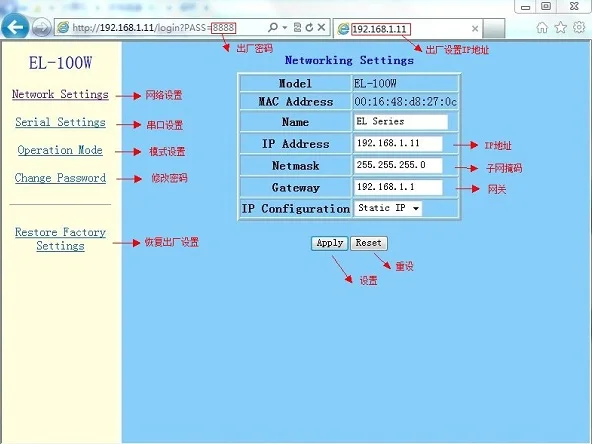Click the Name field showing EL Series
The height and width of the screenshot is (444, 592).
tap(401, 122)
